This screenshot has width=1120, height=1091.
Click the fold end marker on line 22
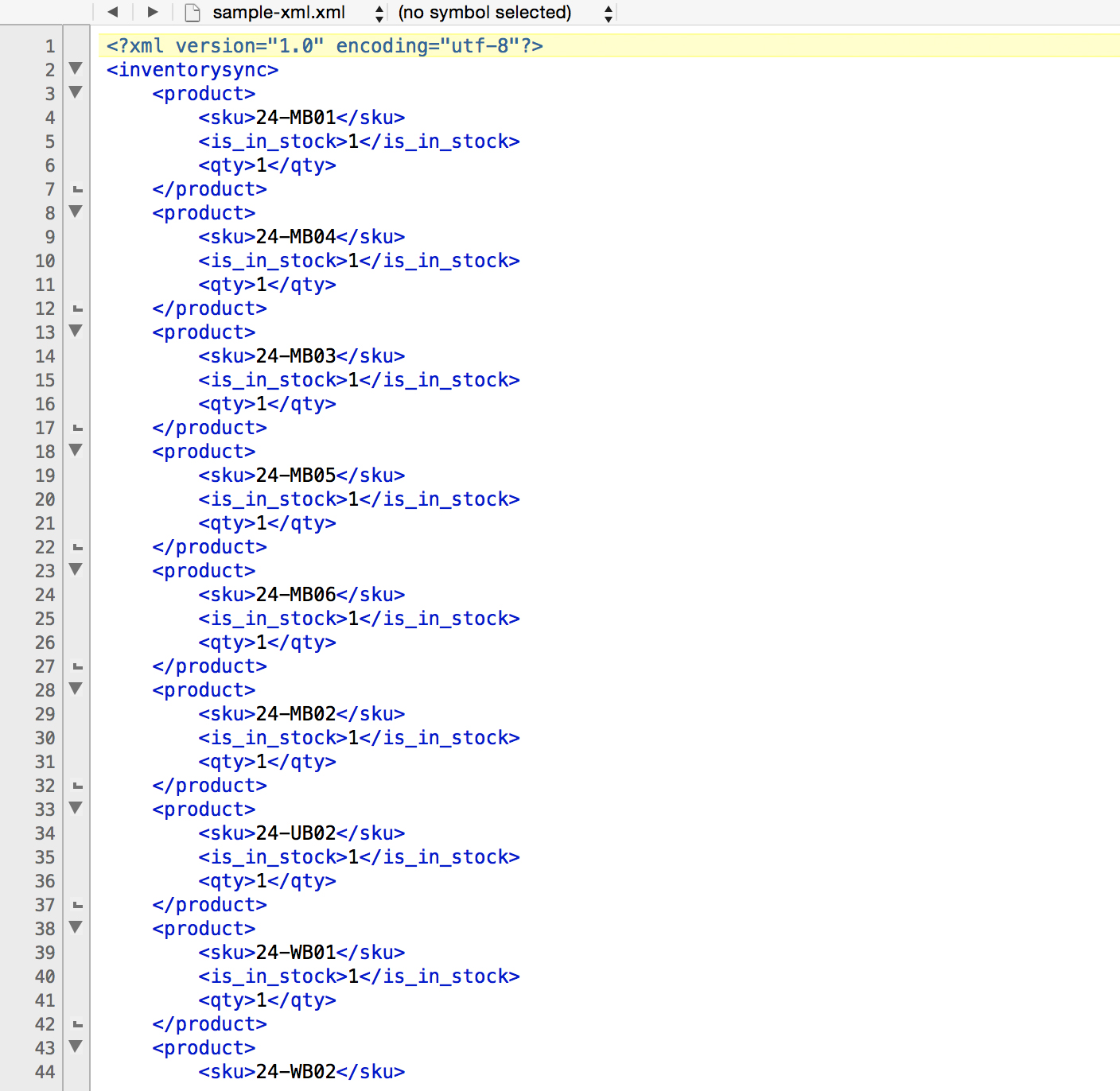[x=76, y=547]
